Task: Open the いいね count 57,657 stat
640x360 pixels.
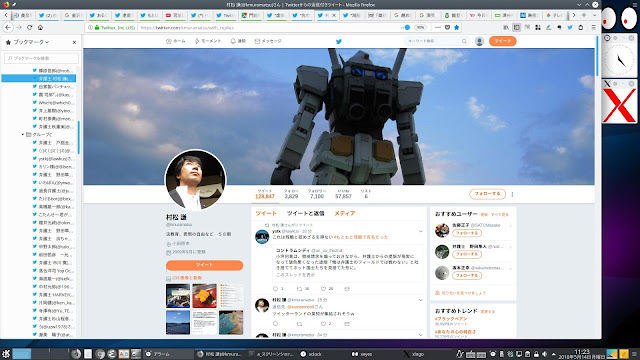Action: (x=343, y=194)
